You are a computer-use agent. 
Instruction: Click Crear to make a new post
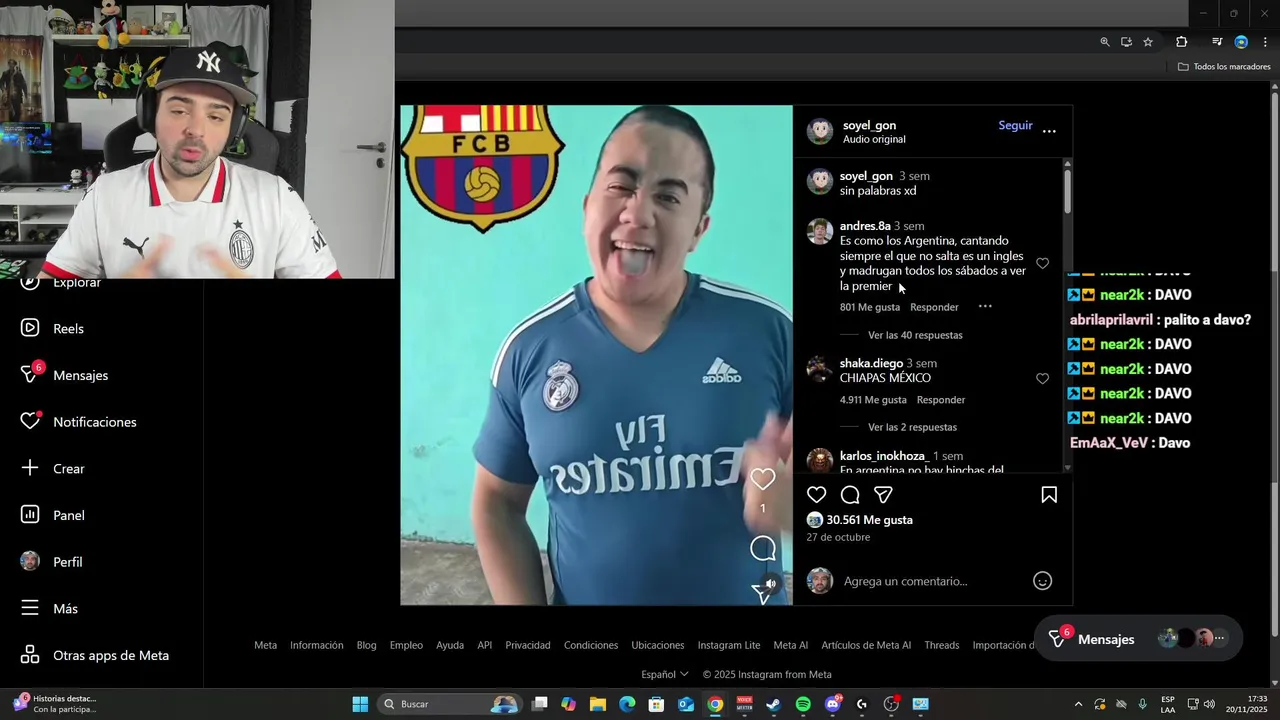[53, 468]
